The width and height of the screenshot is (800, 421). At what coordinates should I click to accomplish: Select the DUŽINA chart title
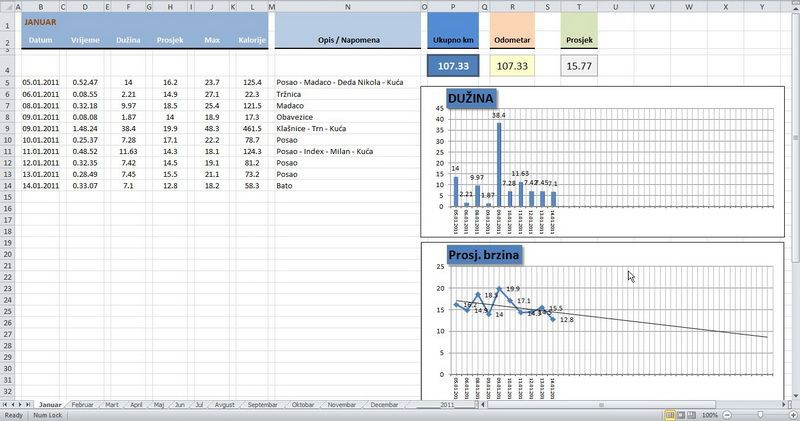(470, 98)
